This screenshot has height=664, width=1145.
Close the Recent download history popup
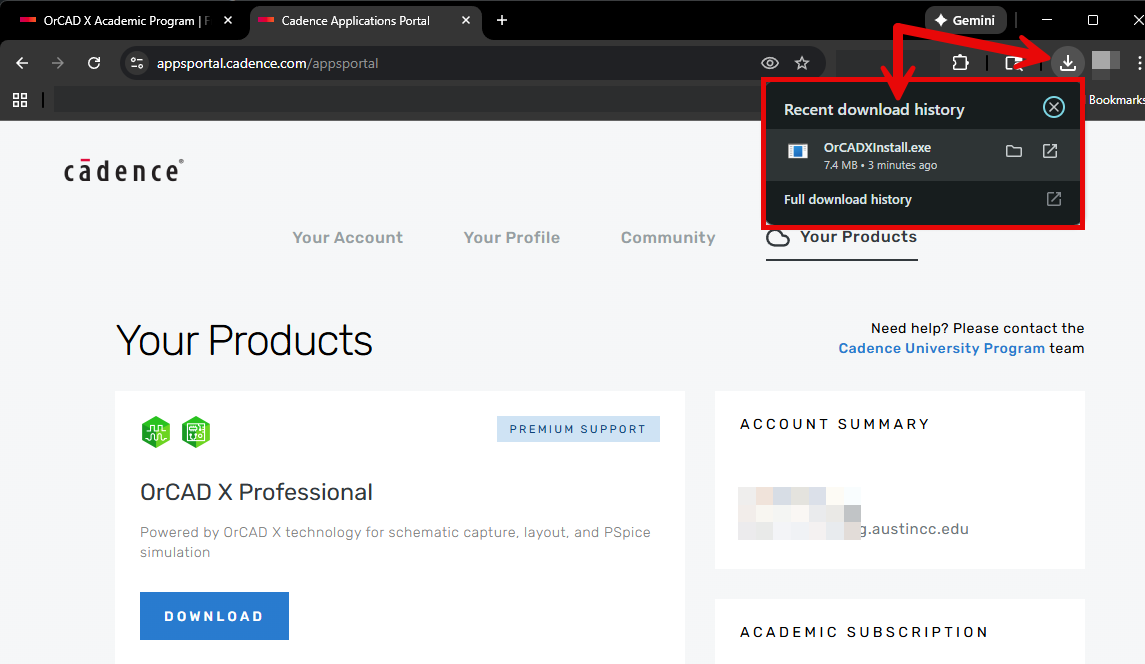coord(1053,108)
